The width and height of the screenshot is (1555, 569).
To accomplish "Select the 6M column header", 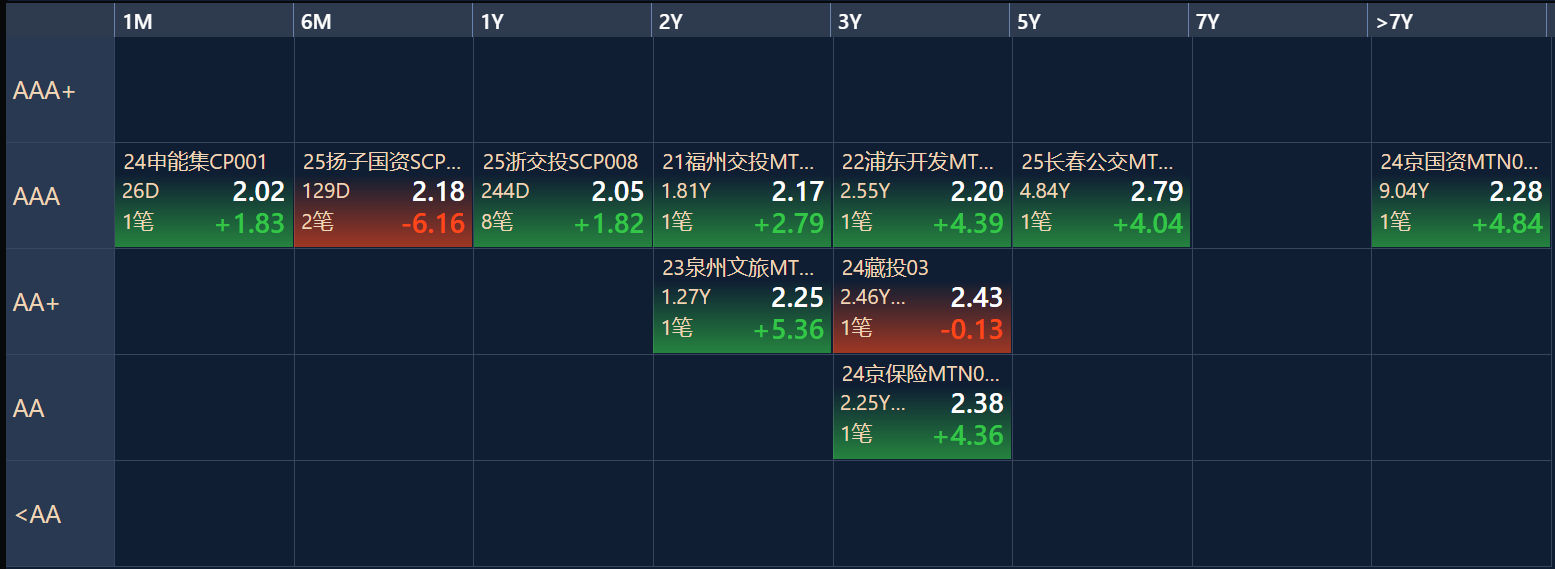I will pos(383,22).
